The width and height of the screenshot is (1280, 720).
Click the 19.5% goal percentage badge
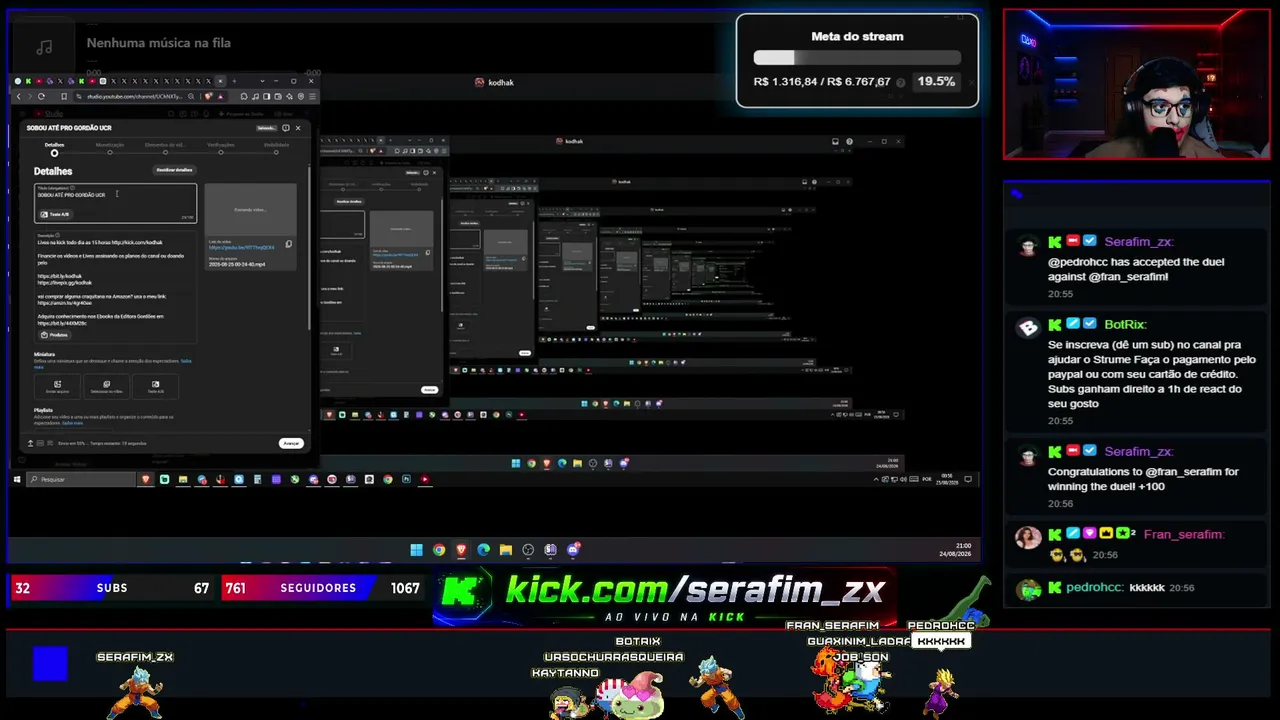936,82
